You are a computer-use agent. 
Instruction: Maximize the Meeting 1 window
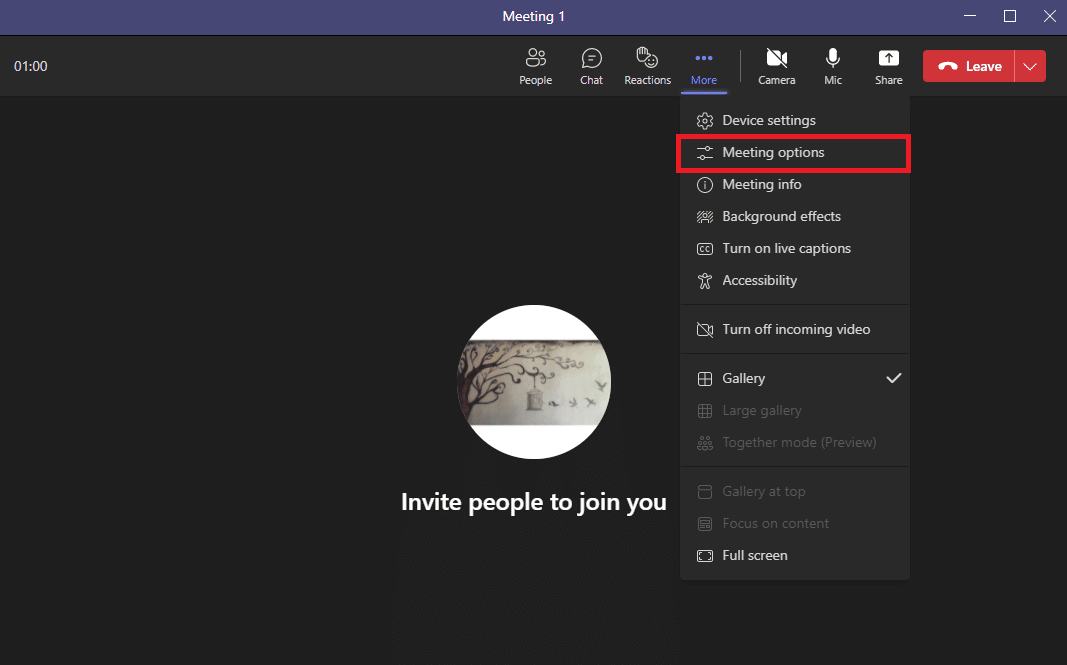pos(1010,16)
